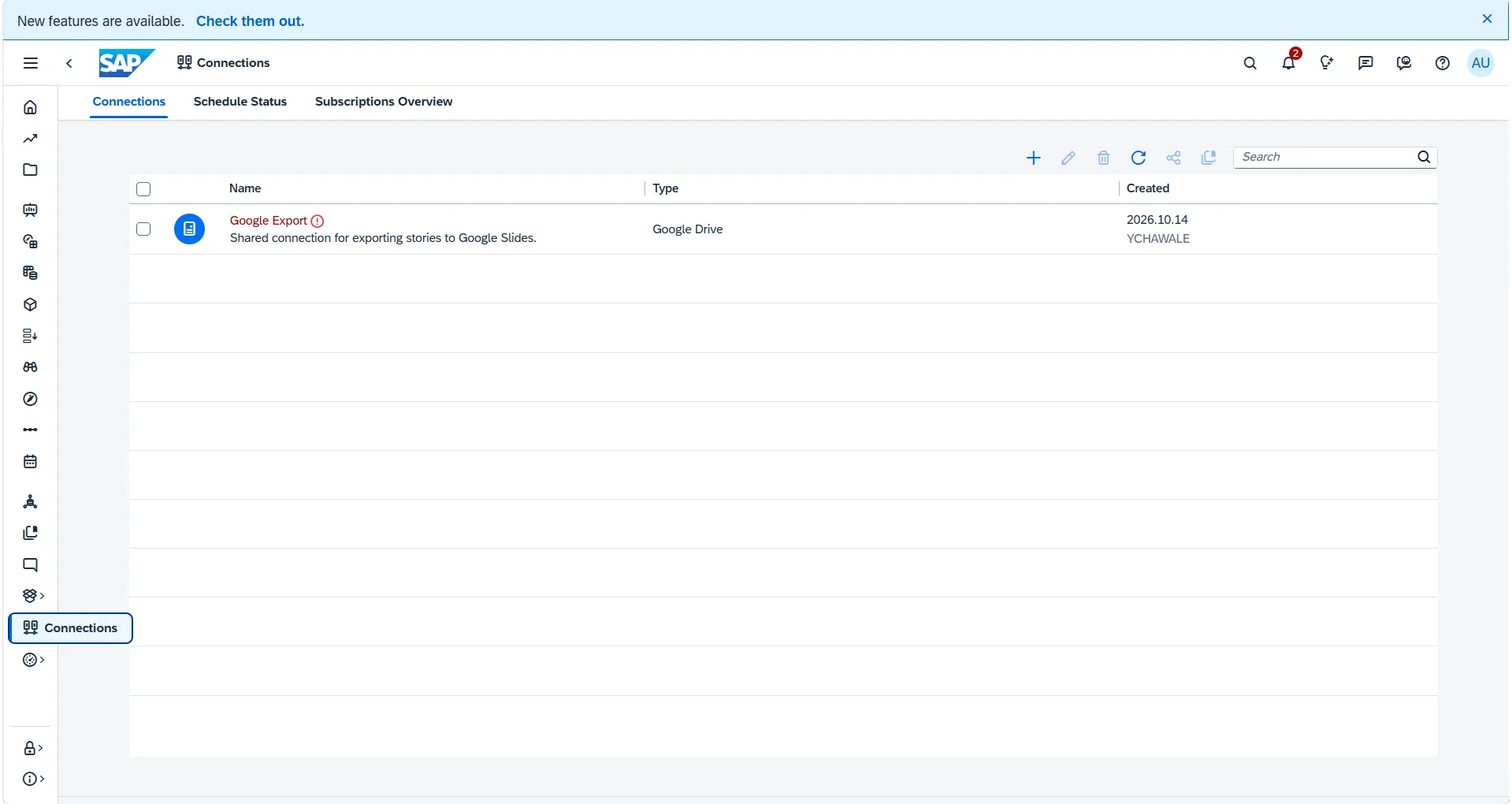Open the hamburger navigation menu
Screen dimensions: 1512x804
[31, 63]
